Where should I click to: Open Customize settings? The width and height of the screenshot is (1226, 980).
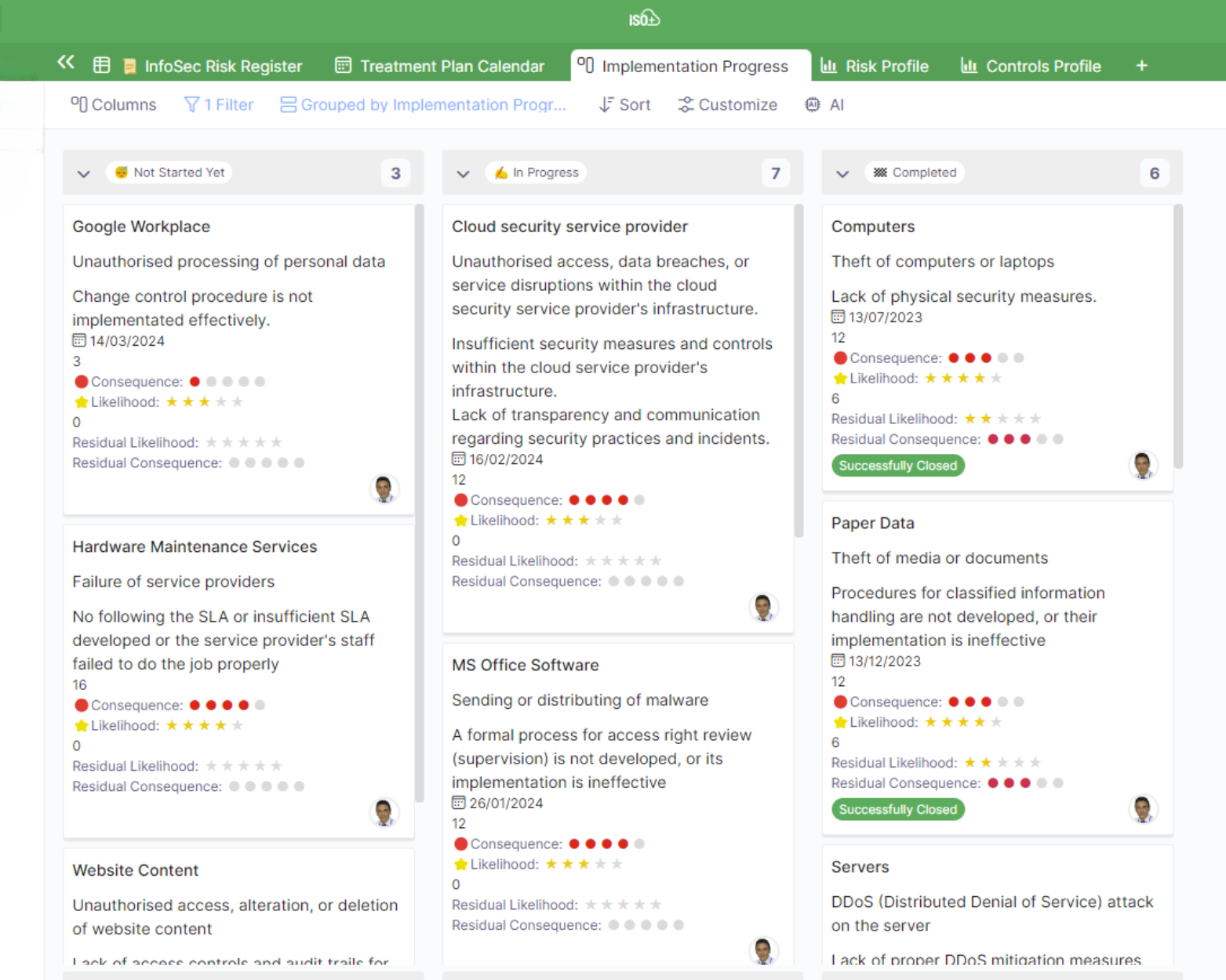[727, 104]
